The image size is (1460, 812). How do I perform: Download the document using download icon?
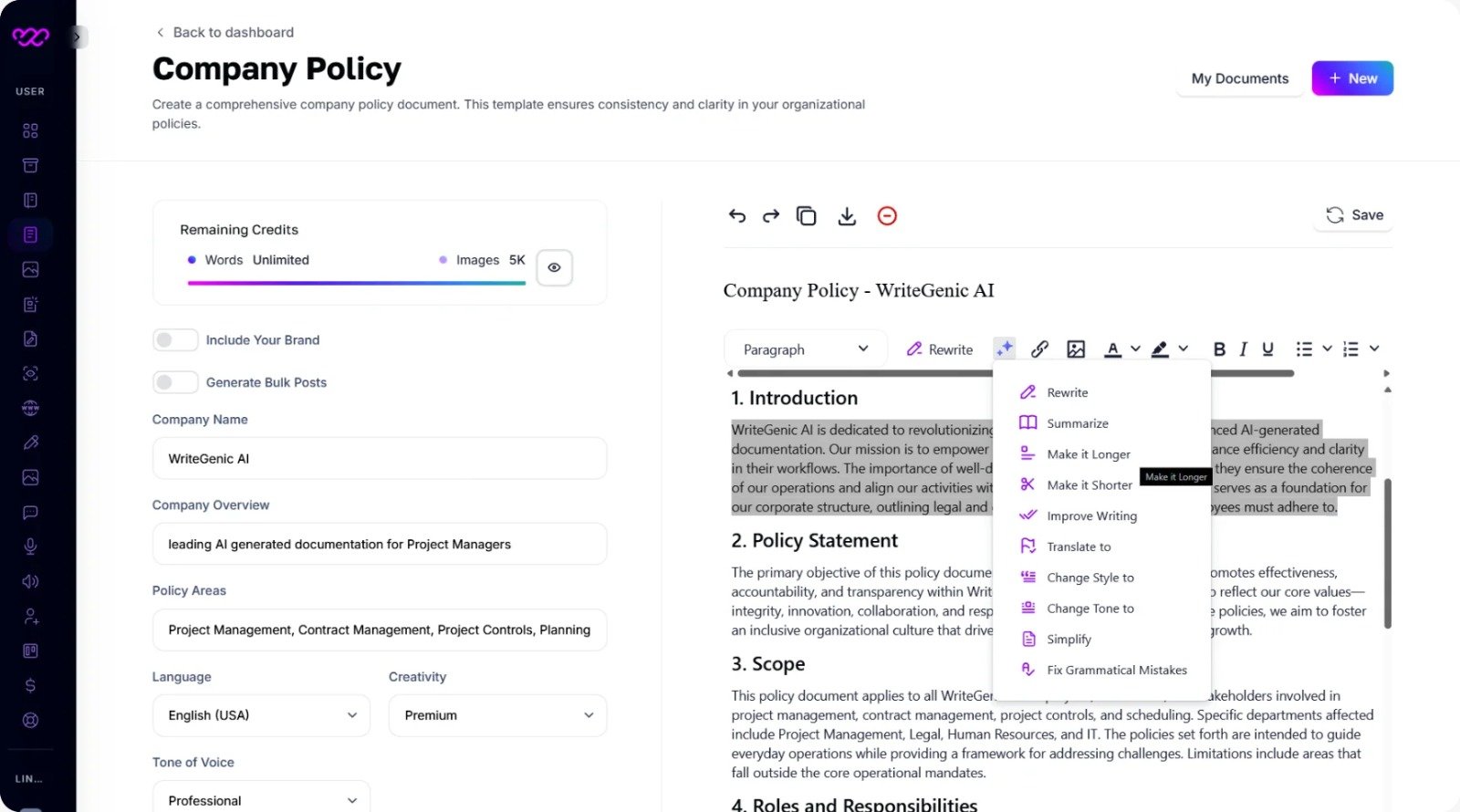point(847,215)
